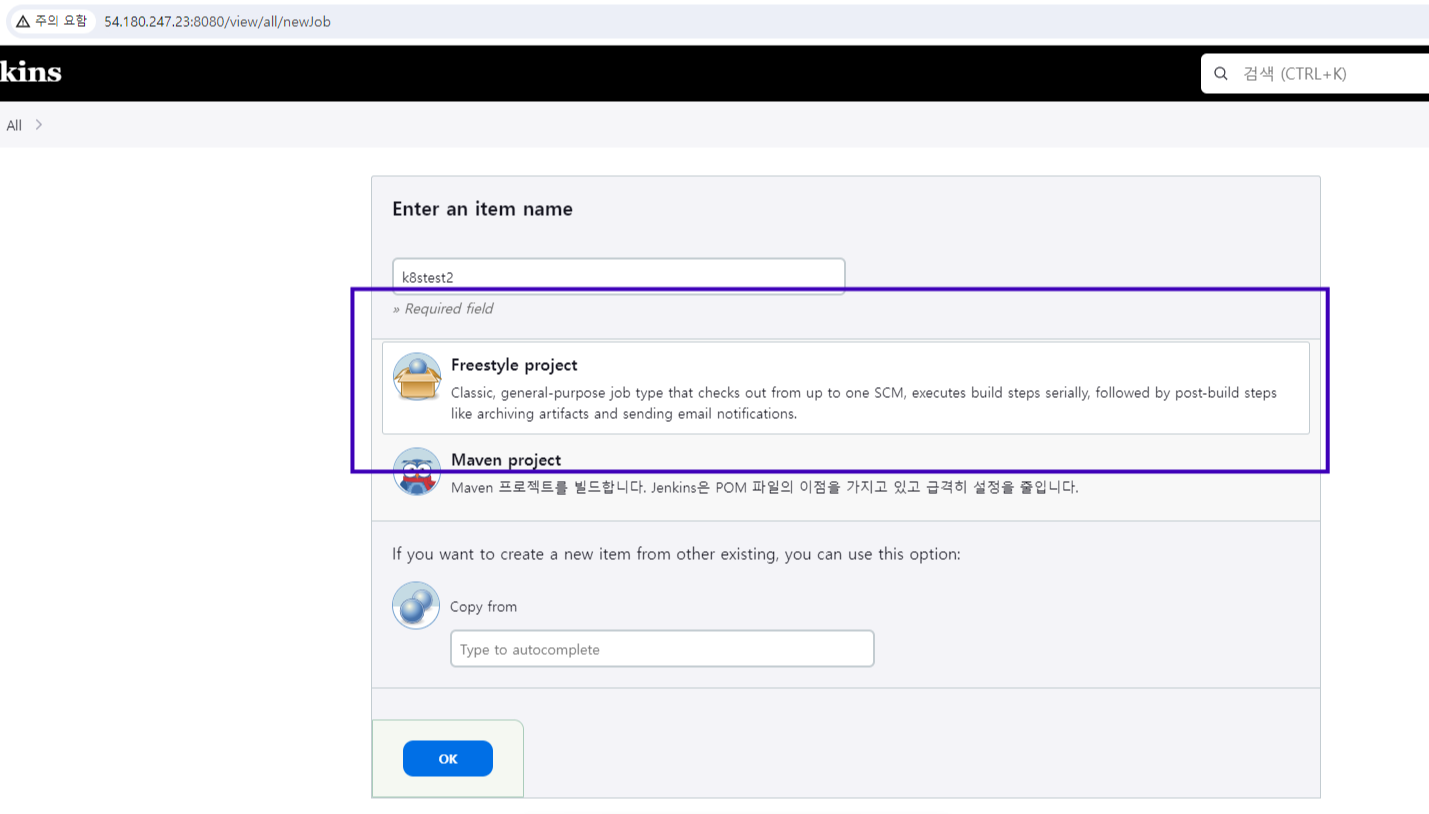
Task: Click the Freestyle description starting 'Classic, general-purpose job type'
Action: 864,403
